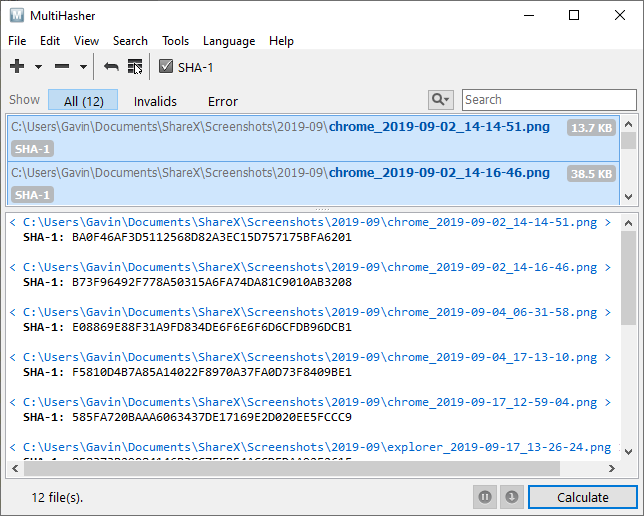The height and width of the screenshot is (516, 644).
Task: Click the undo arrow icon in the toolbar
Action: (x=111, y=67)
